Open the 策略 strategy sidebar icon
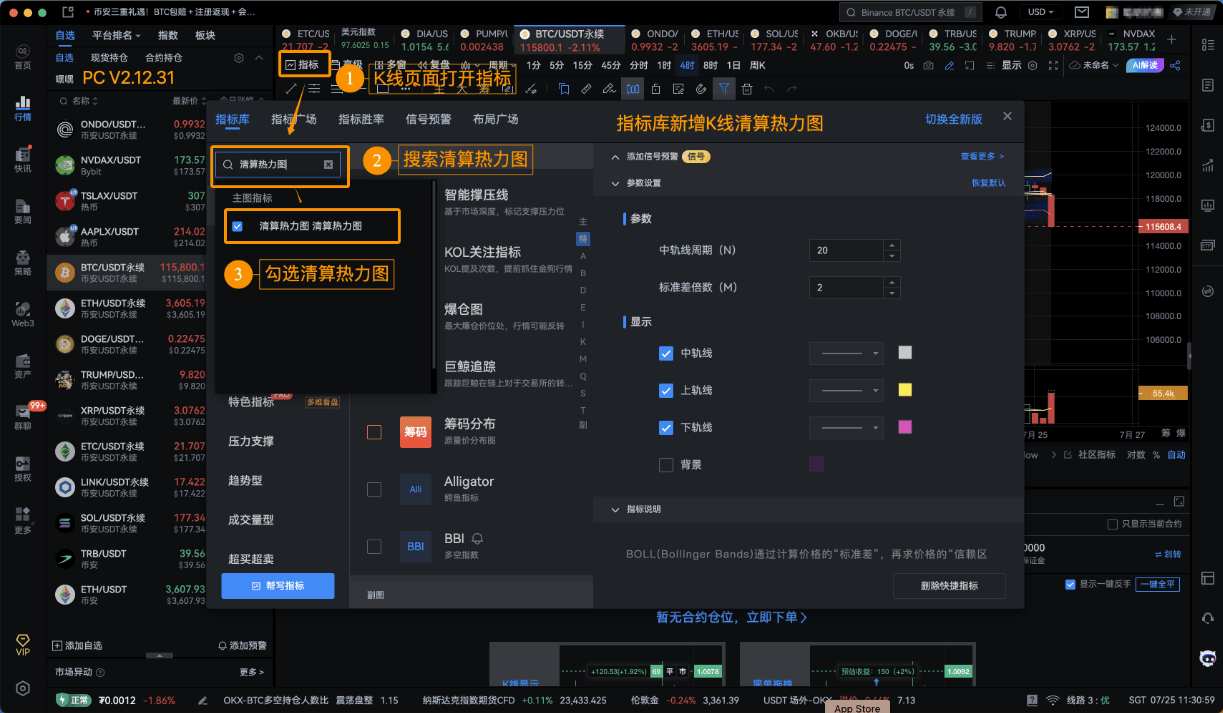Viewport: 1223px width, 713px height. [22, 263]
